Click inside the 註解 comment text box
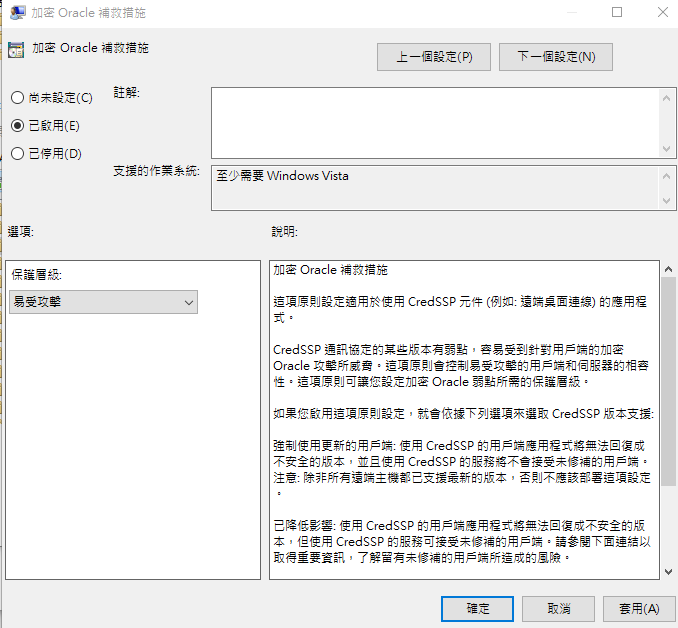 [435, 122]
